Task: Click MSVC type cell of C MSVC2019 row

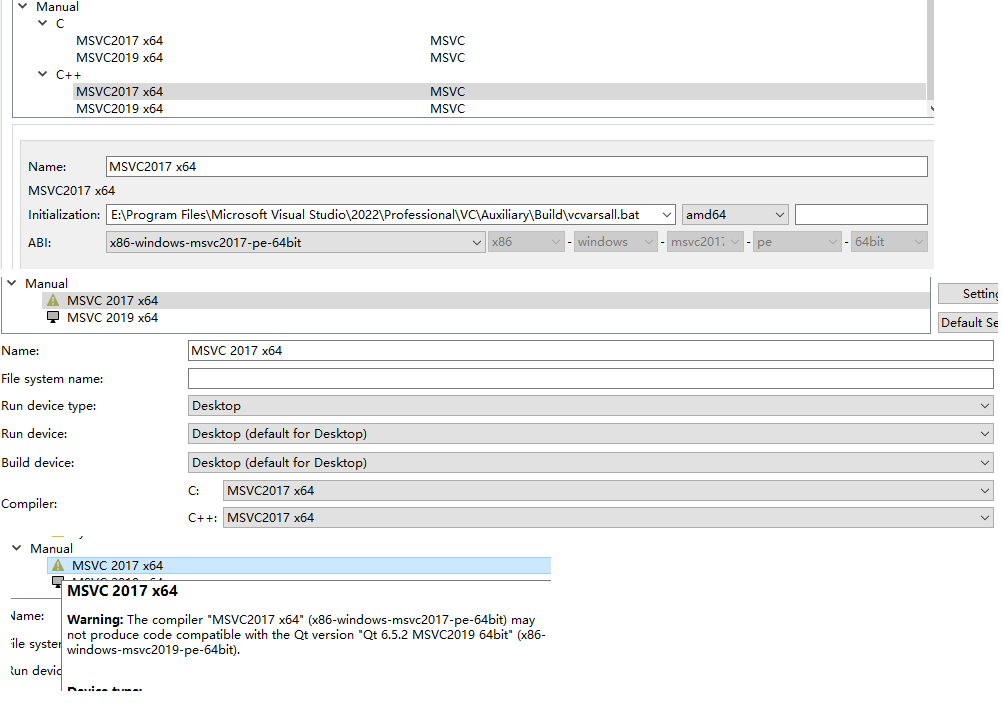Action: click(x=447, y=58)
